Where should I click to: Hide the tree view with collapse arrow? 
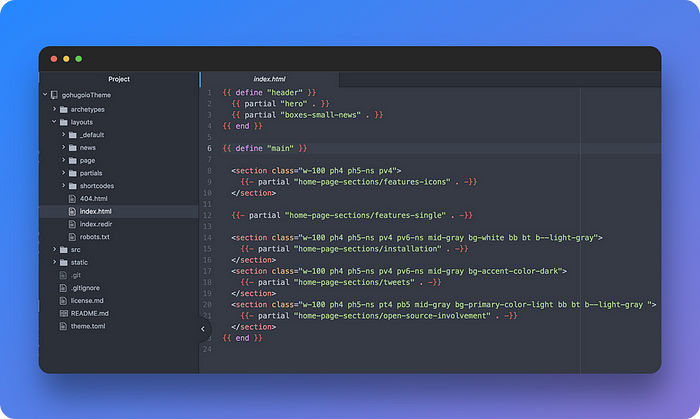(203, 329)
